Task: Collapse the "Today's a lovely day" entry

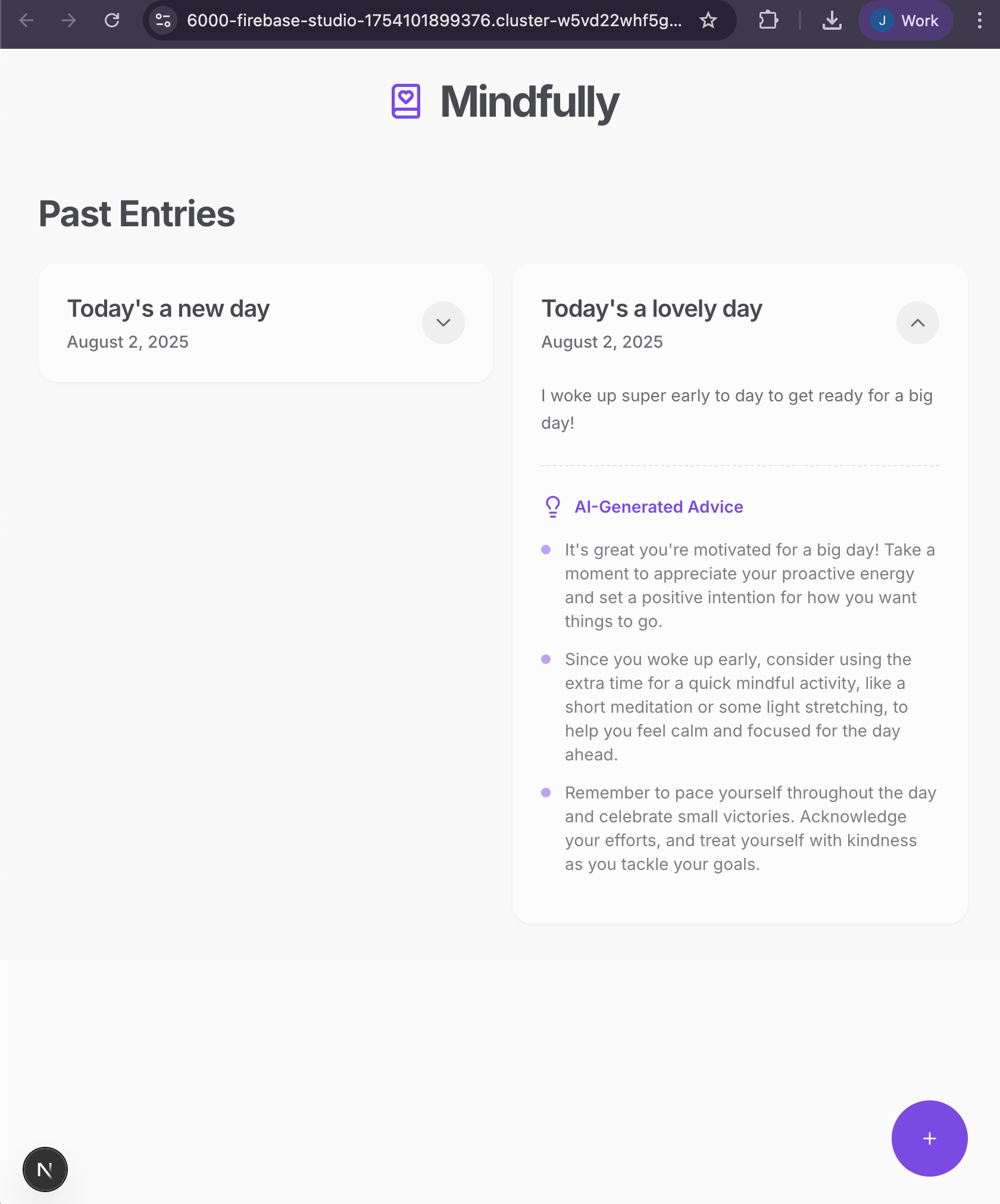Action: pos(917,323)
